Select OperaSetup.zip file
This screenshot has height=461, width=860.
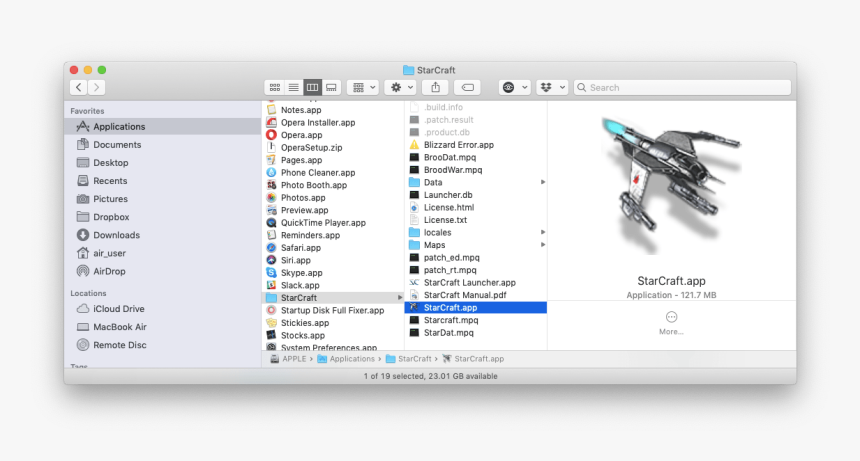click(332, 147)
